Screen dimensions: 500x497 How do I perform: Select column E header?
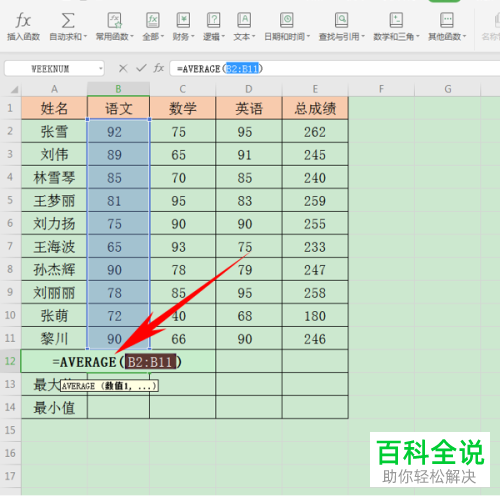tap(315, 89)
